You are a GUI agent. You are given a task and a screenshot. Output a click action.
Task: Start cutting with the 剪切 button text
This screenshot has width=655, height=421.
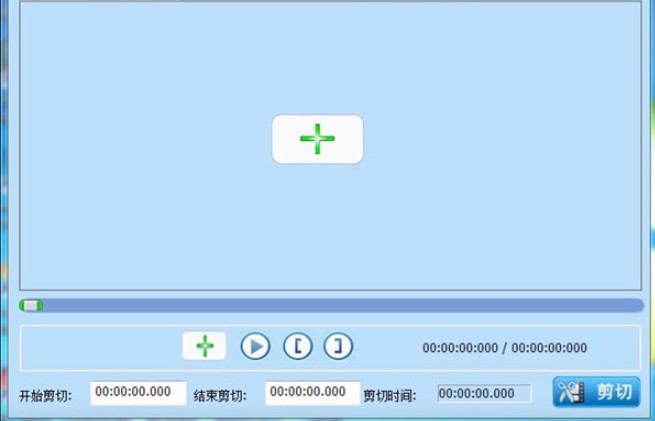(614, 392)
